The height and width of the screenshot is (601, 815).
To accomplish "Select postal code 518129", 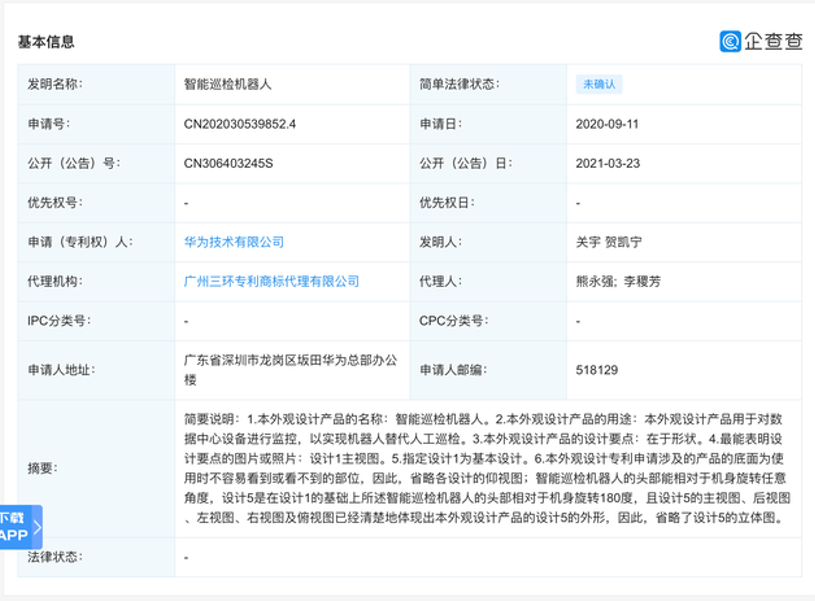I will coord(597,370).
